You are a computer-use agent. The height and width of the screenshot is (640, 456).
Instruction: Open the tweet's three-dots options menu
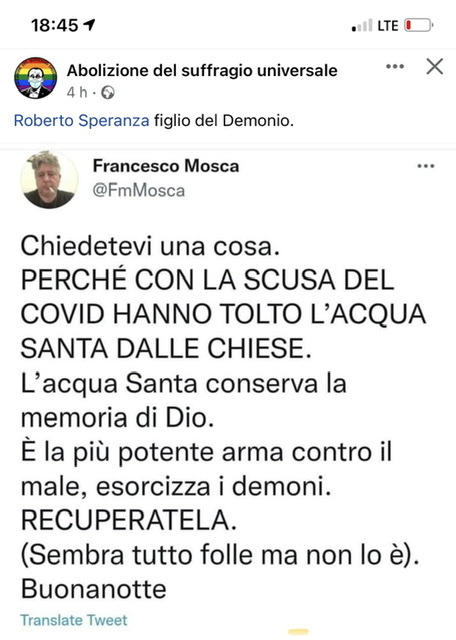pos(425,166)
